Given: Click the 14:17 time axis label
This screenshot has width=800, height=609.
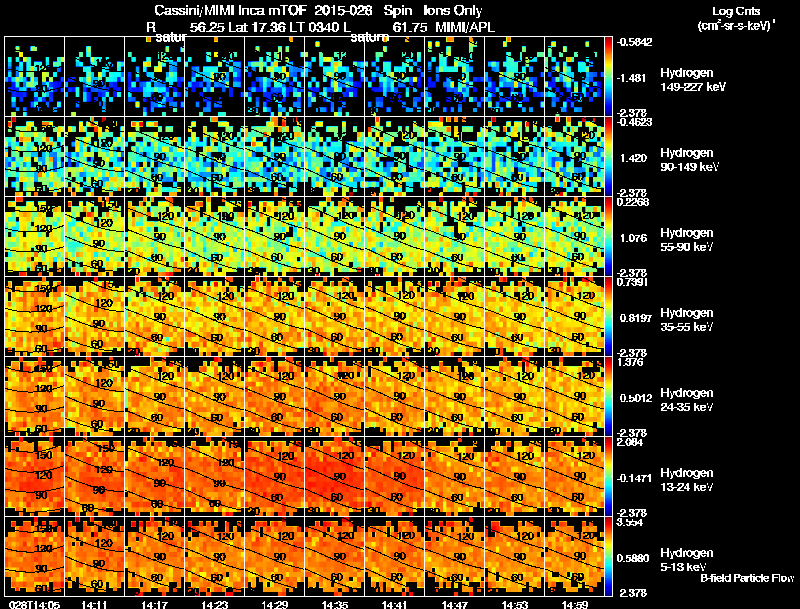Looking at the screenshot, I should click(x=155, y=604).
